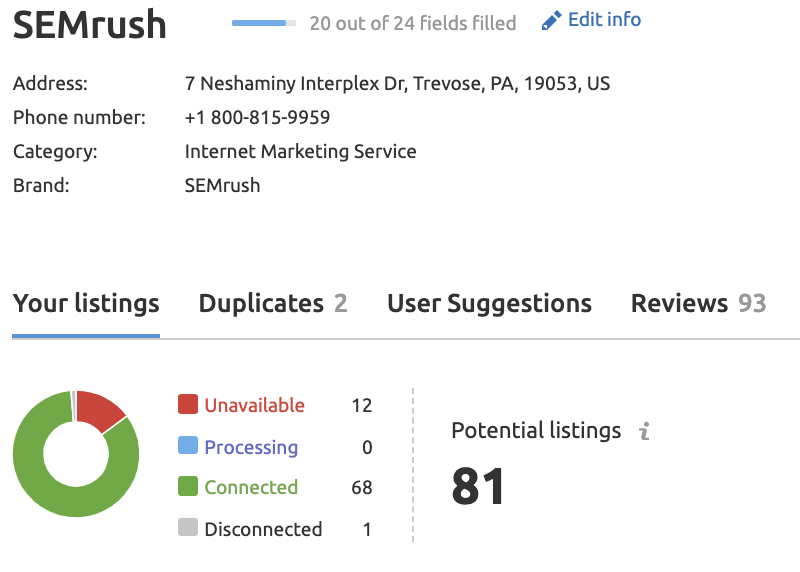Select the Connected legend label
Screen dimensions: 800x572
tap(251, 488)
